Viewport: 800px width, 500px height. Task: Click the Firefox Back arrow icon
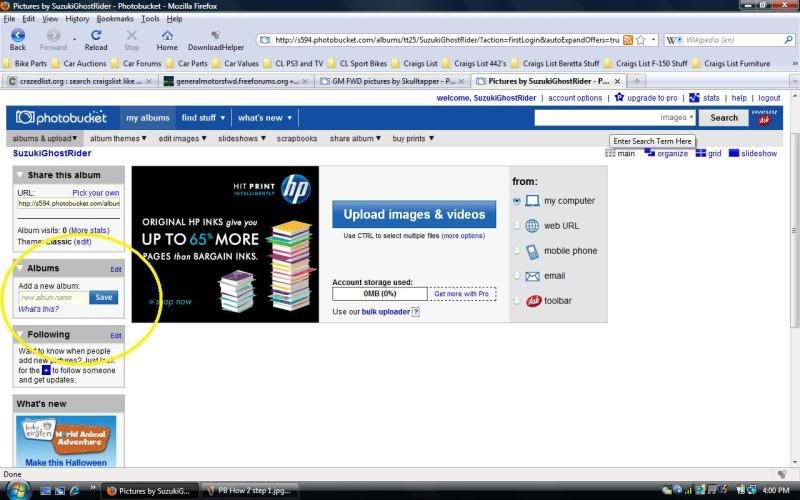coord(18,35)
